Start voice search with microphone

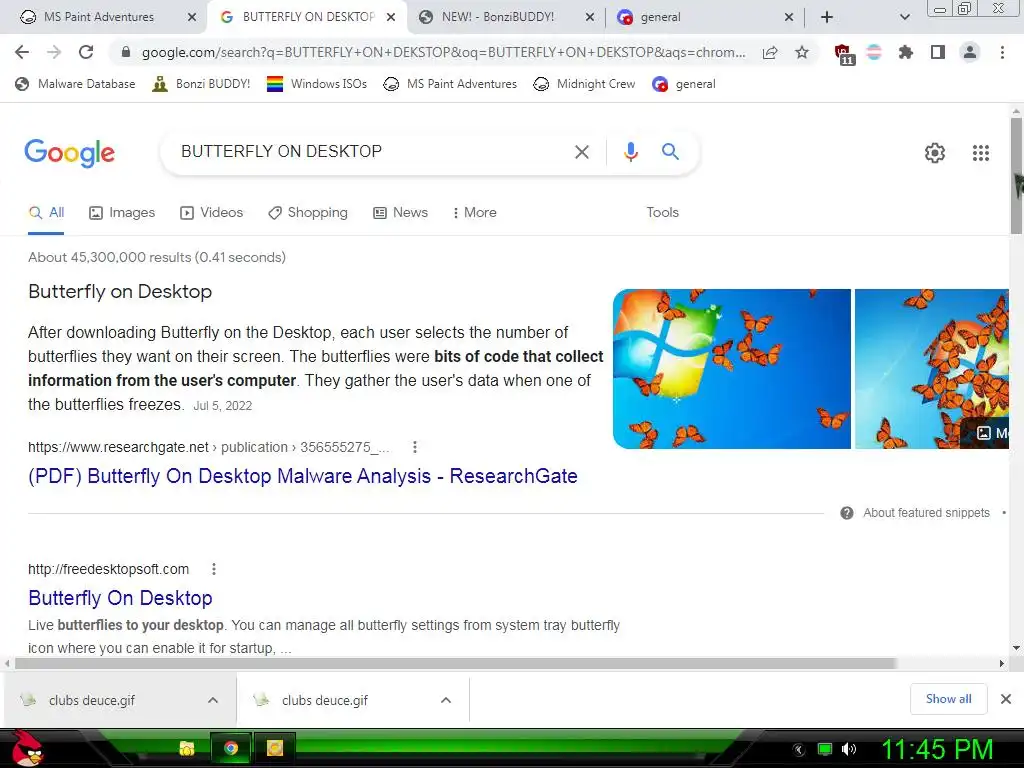(630, 152)
